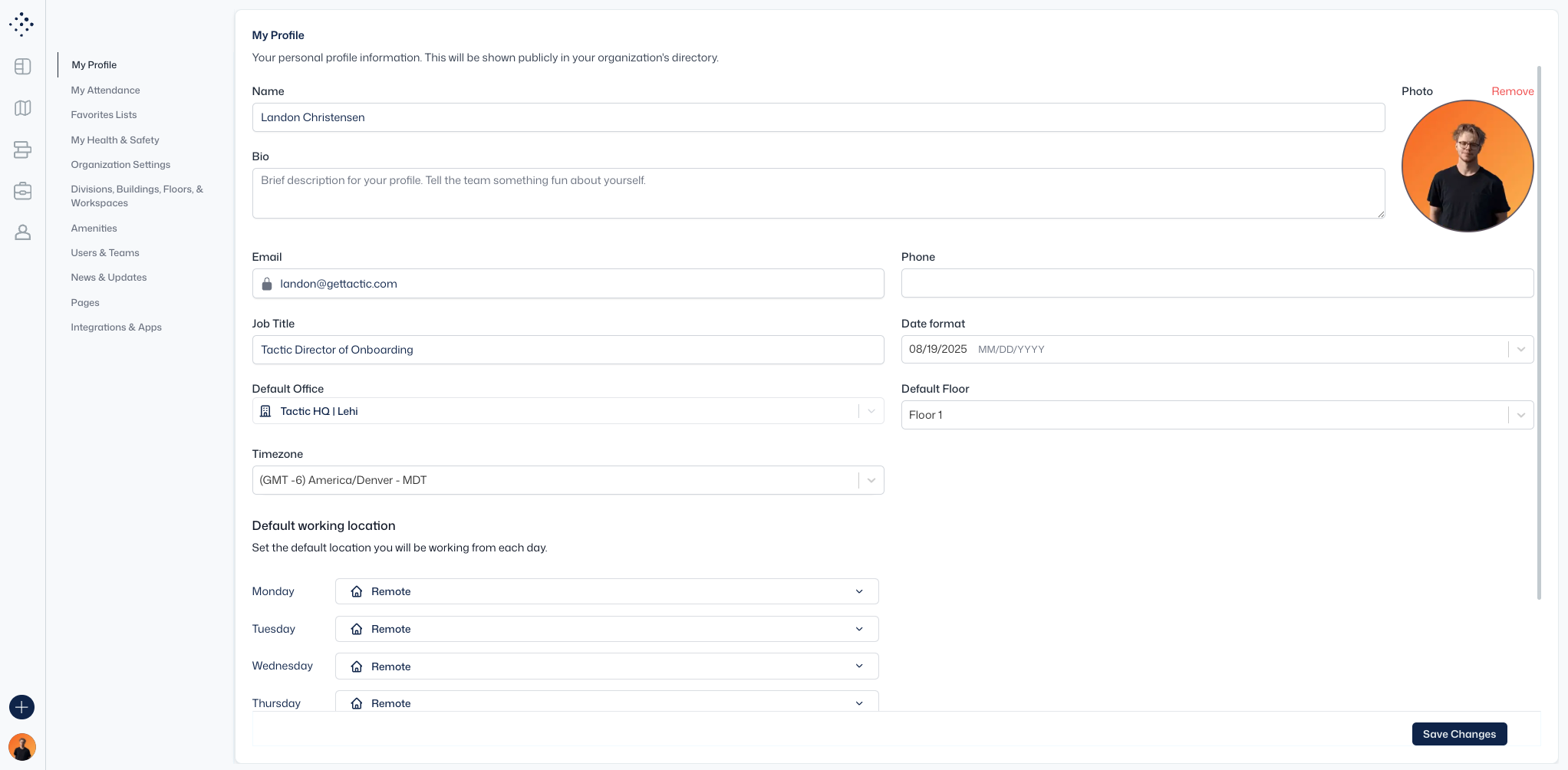Screen dimensions: 1568x770
Task: Open the people directory icon in sidebar
Action: pyautogui.click(x=21, y=232)
